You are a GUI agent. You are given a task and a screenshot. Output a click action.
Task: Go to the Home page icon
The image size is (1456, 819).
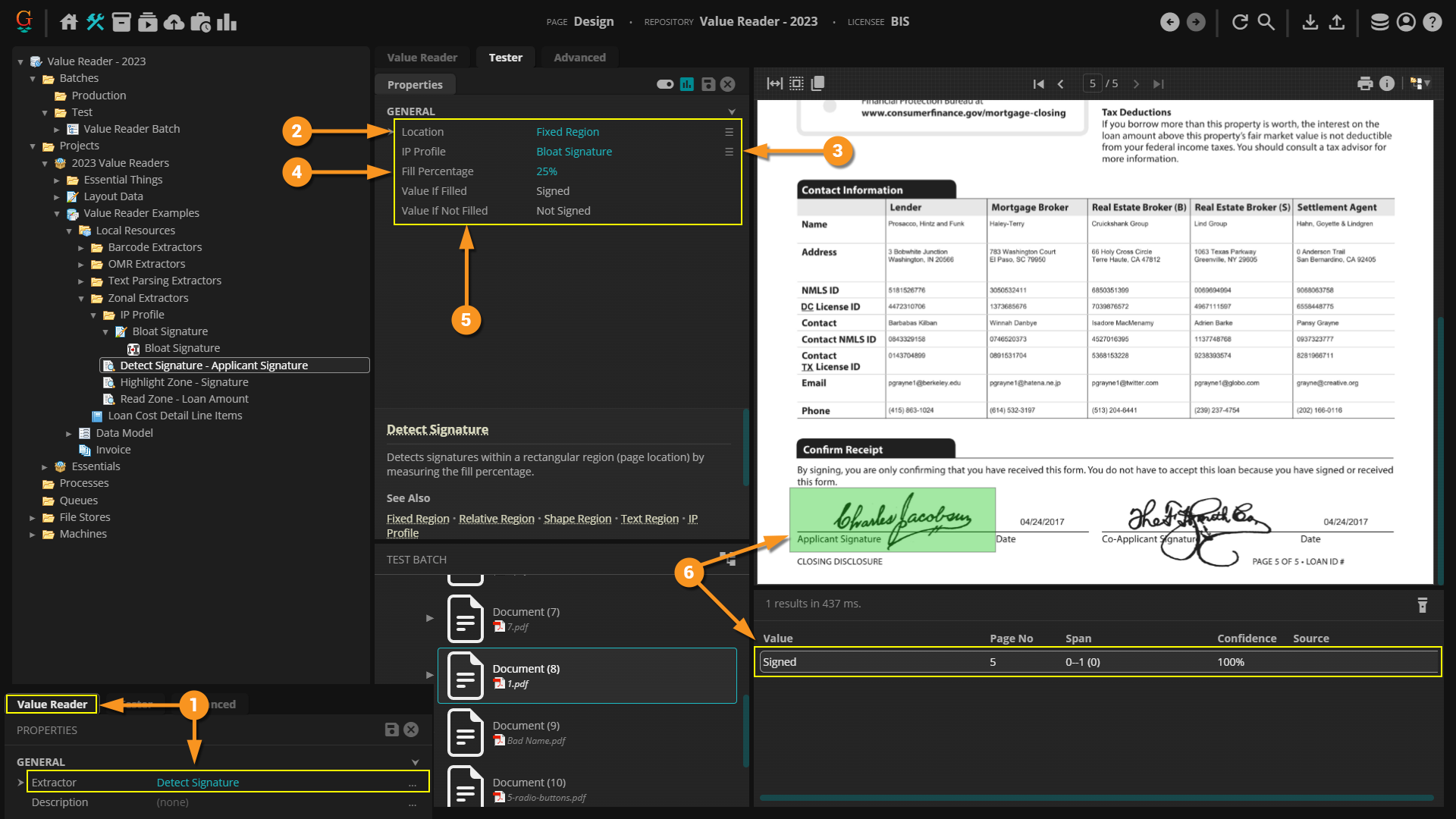(x=69, y=22)
